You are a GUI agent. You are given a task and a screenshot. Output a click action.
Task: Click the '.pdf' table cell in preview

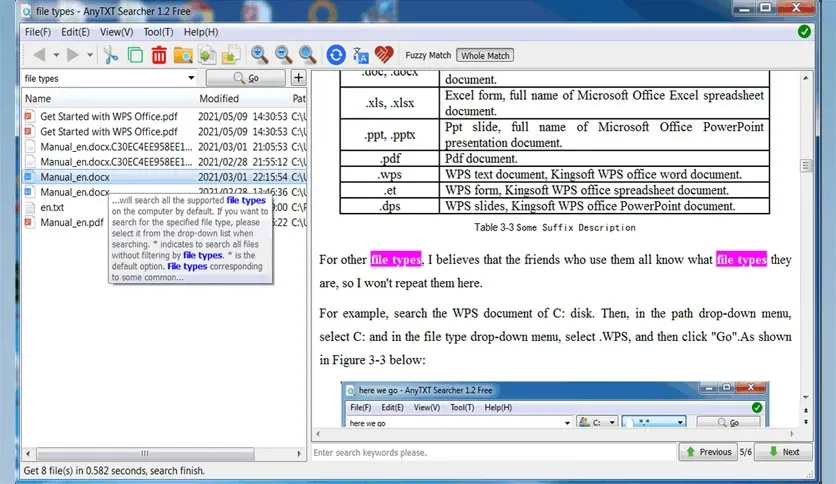tap(390, 158)
